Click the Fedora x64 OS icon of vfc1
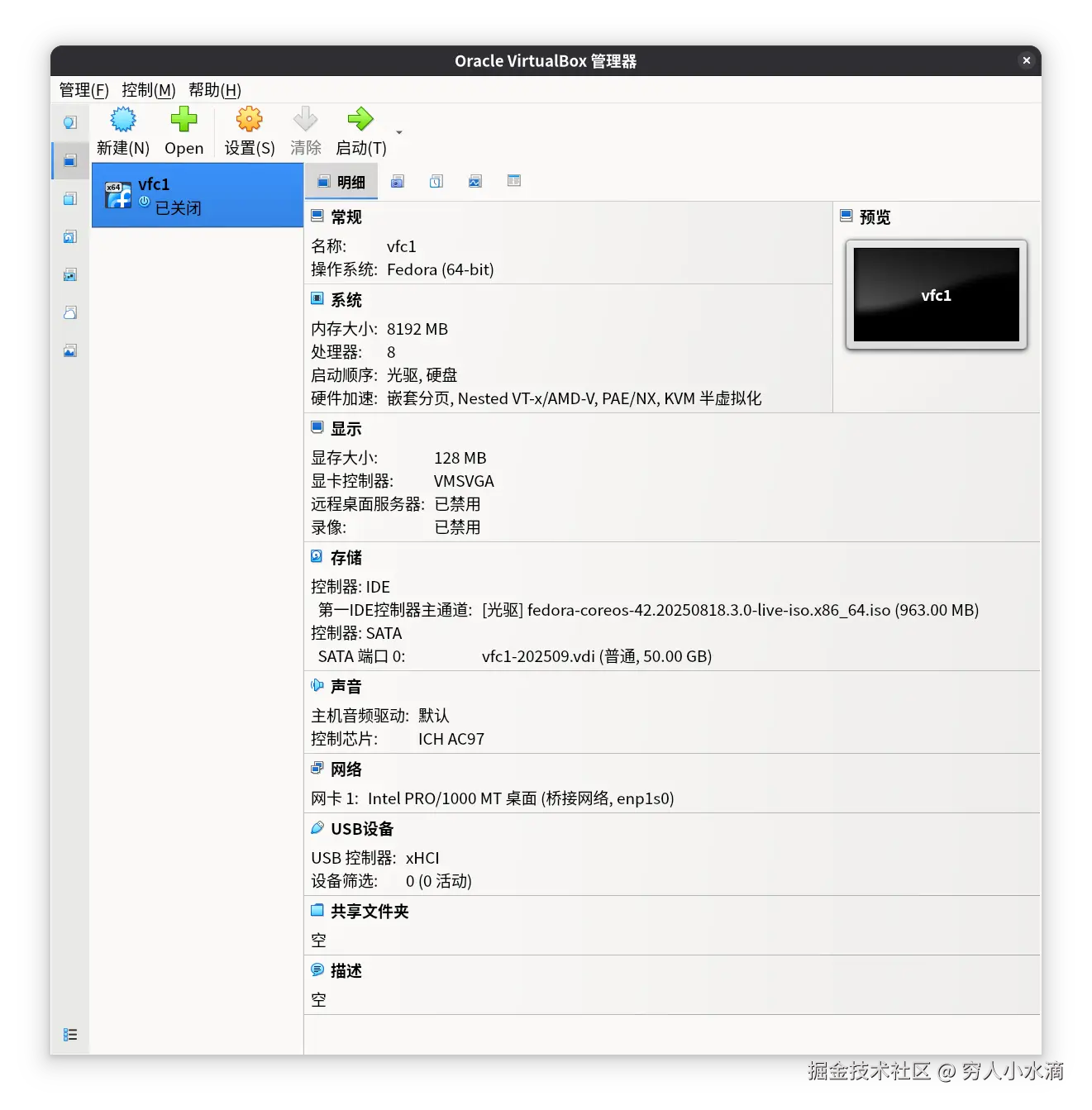Screen dimensions: 1092x1110 click(118, 195)
